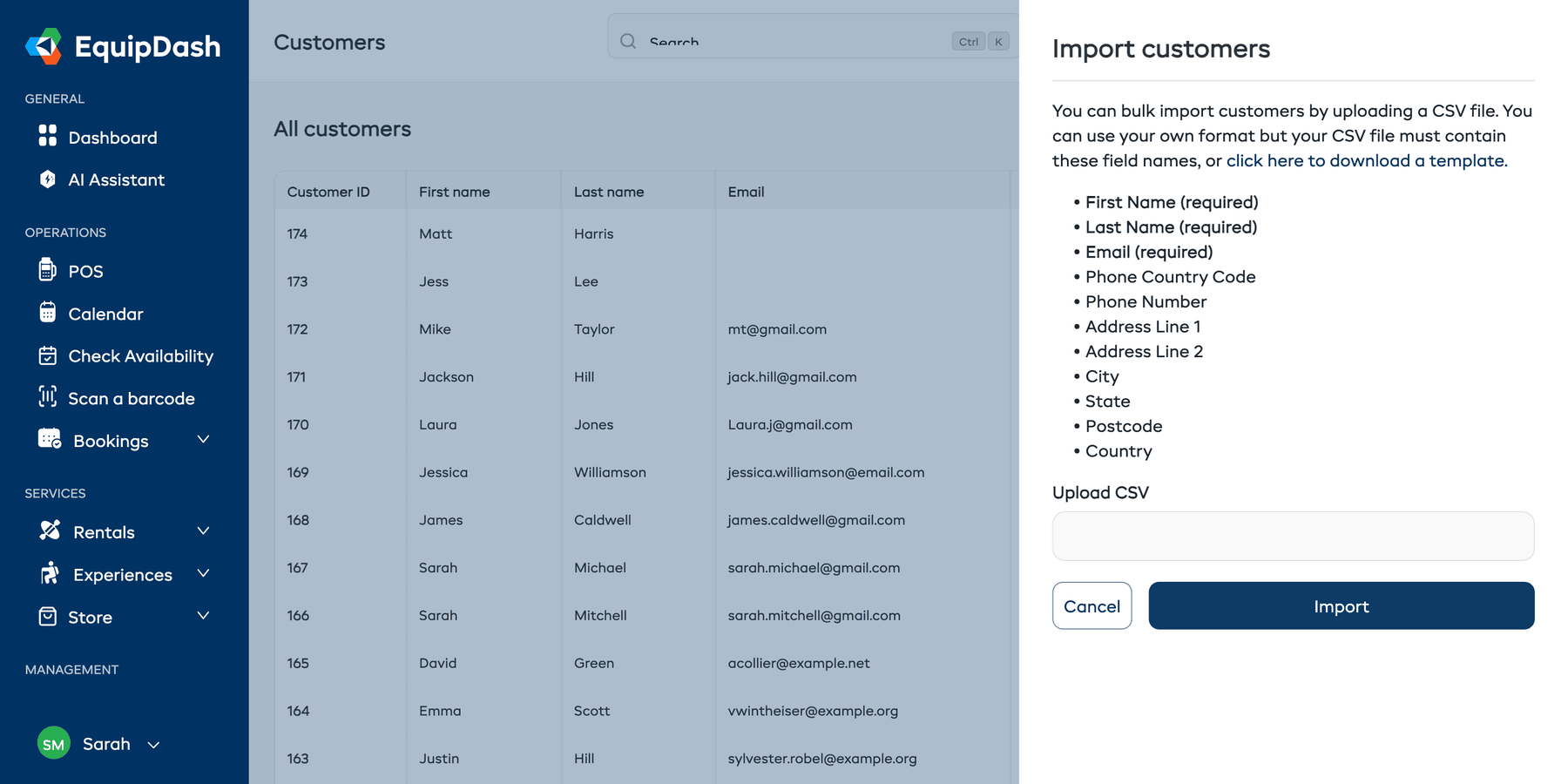Expand the Store section chevron
The image size is (1568, 784).
203,616
